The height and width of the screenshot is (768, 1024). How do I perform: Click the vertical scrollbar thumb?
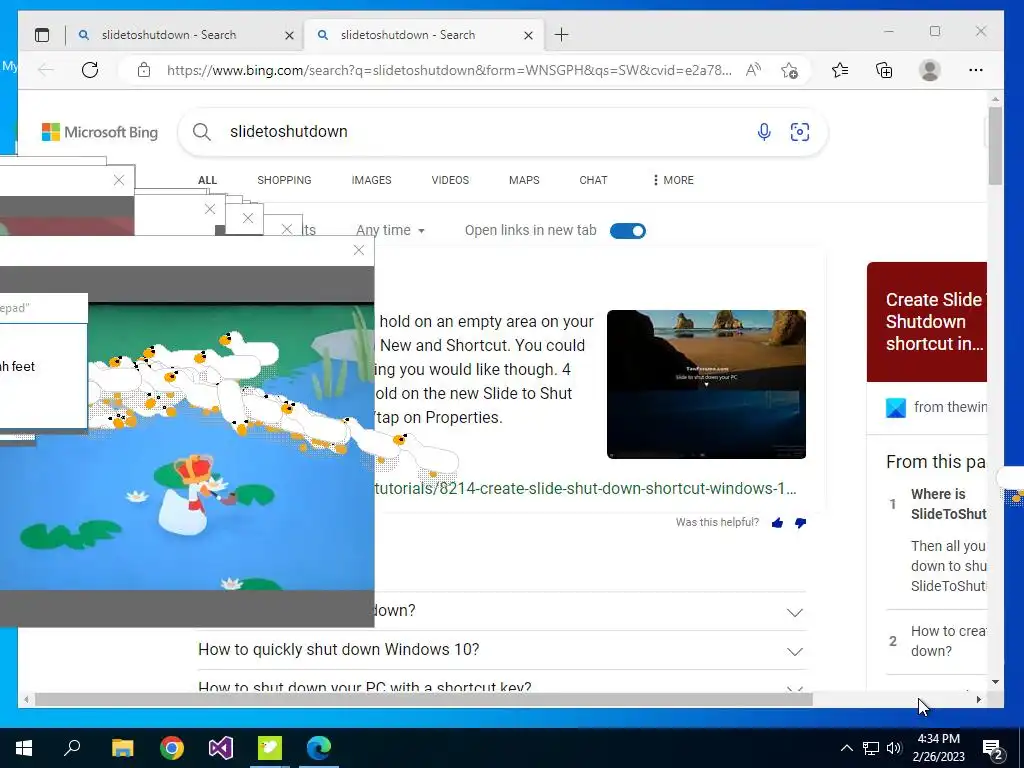click(x=995, y=146)
